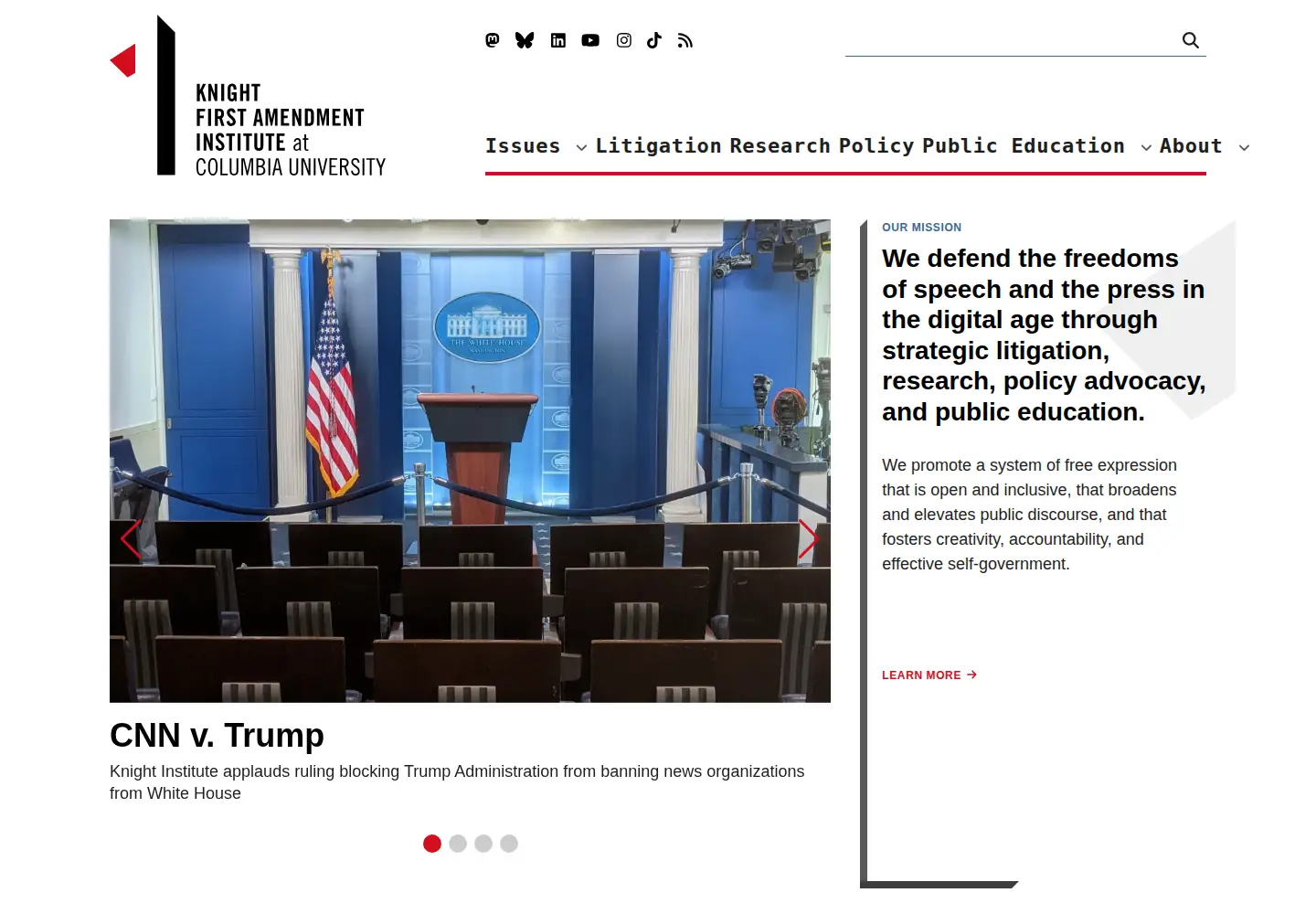Visit the TikTok icon link
1316x914 pixels.
654,40
